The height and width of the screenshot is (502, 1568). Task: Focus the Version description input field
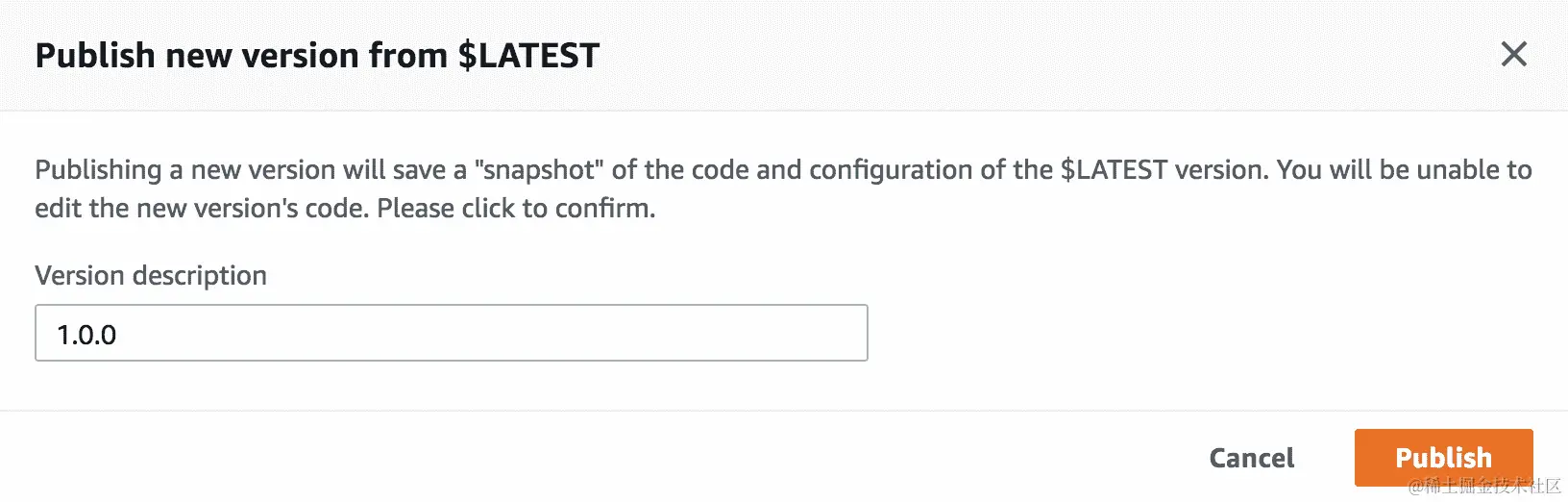click(x=451, y=333)
